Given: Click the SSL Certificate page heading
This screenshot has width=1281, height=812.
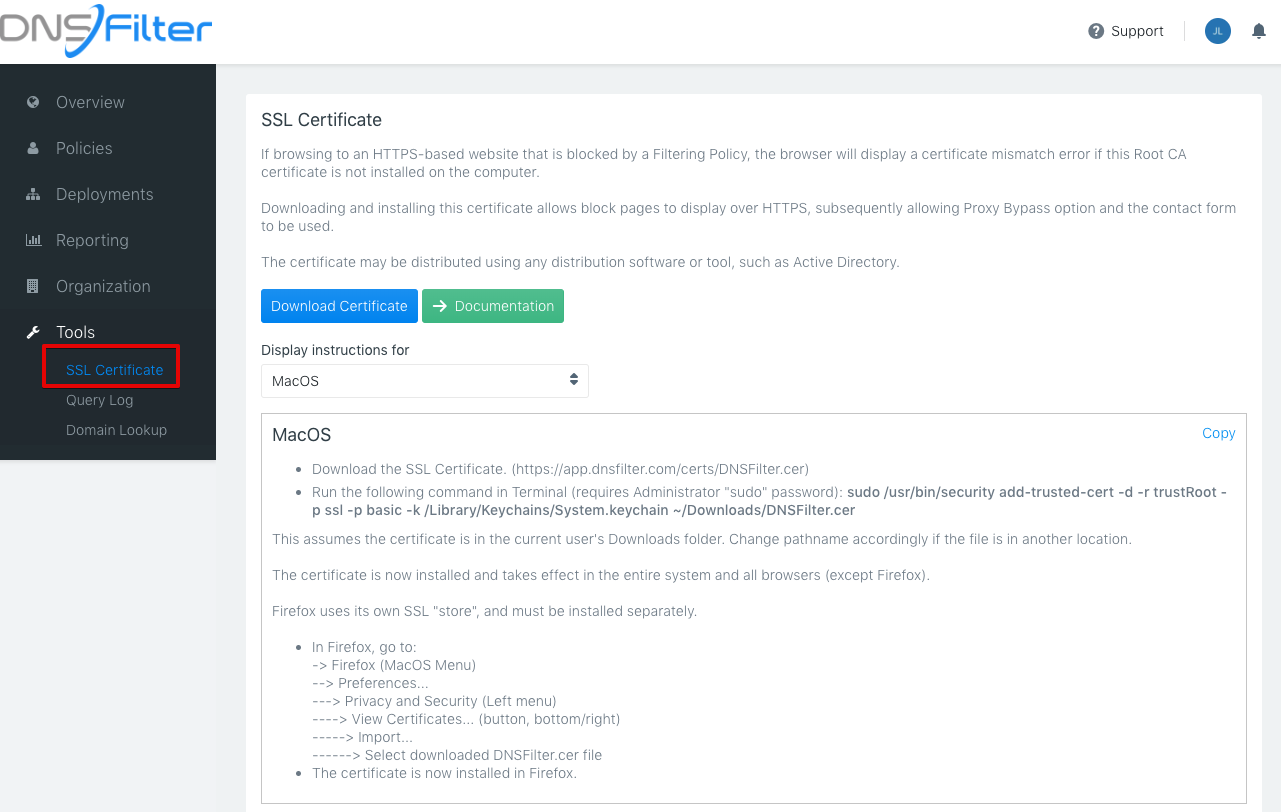Looking at the screenshot, I should point(321,120).
